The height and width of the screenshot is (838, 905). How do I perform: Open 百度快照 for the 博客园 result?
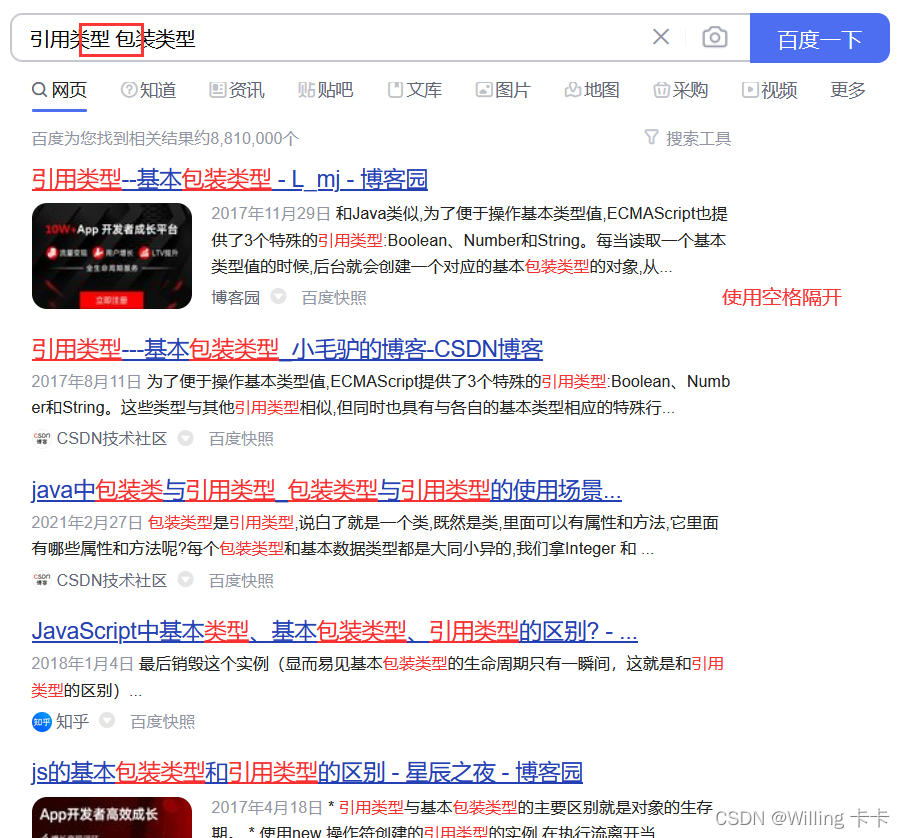pyautogui.click(x=334, y=298)
